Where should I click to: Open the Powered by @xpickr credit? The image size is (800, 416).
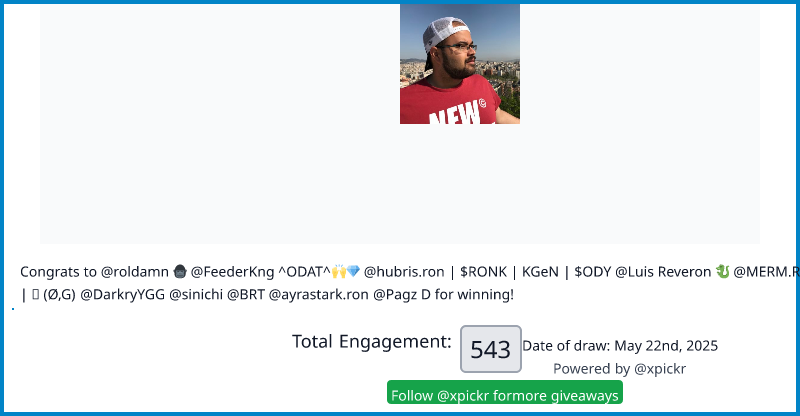[619, 368]
